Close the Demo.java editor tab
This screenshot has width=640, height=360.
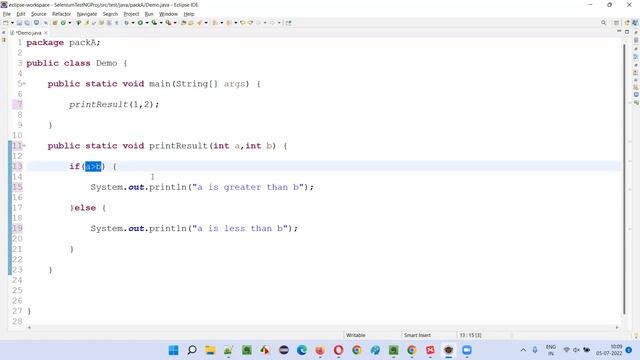click(46, 33)
